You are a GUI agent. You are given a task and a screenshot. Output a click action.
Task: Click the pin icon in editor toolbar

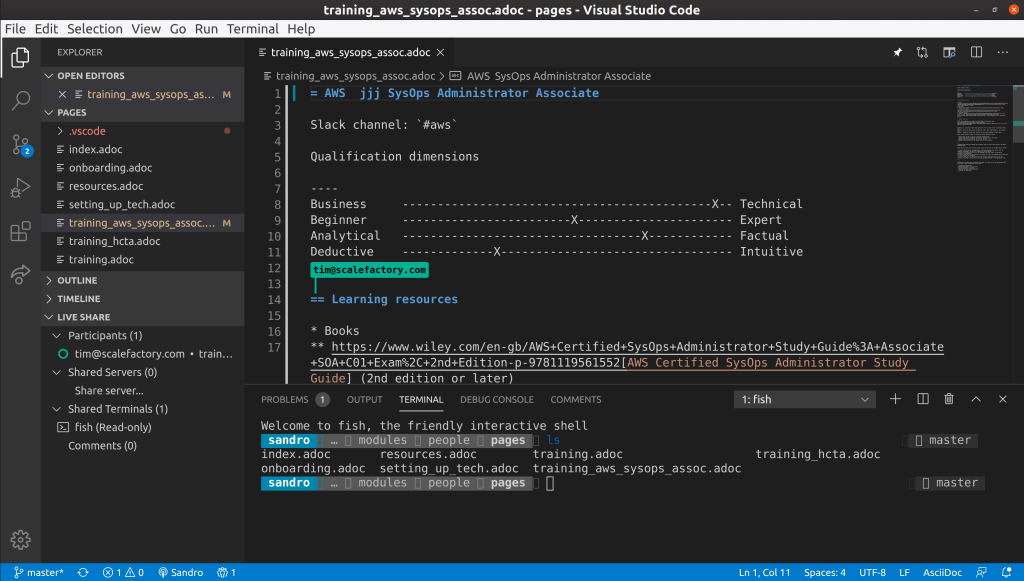coord(897,52)
